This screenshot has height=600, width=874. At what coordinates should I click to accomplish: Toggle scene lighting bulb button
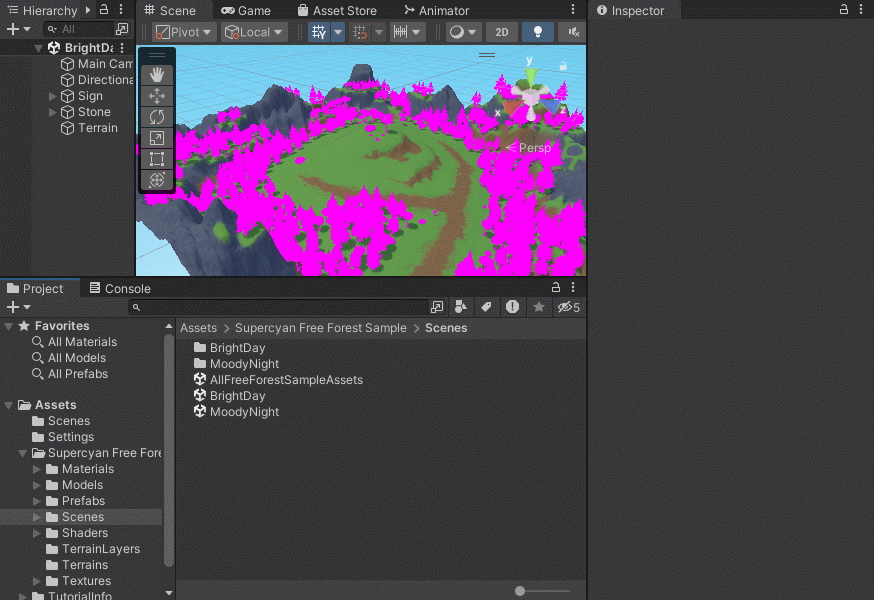point(538,32)
